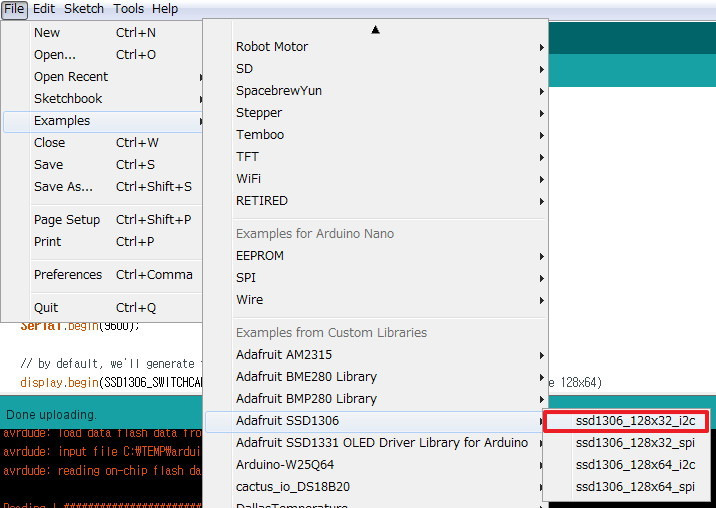This screenshot has height=508, width=716.
Task: Open the Temboo examples
Action: pyautogui.click(x=375, y=135)
